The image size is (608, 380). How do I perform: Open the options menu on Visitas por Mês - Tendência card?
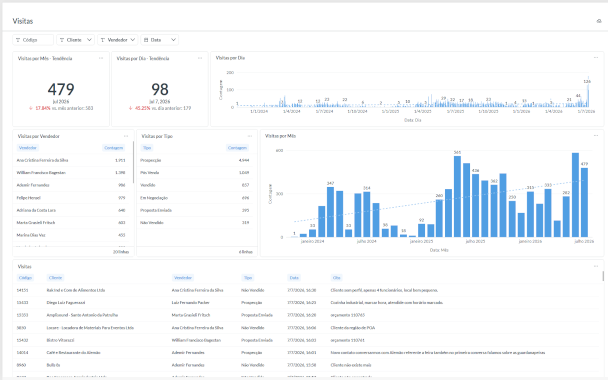101,58
